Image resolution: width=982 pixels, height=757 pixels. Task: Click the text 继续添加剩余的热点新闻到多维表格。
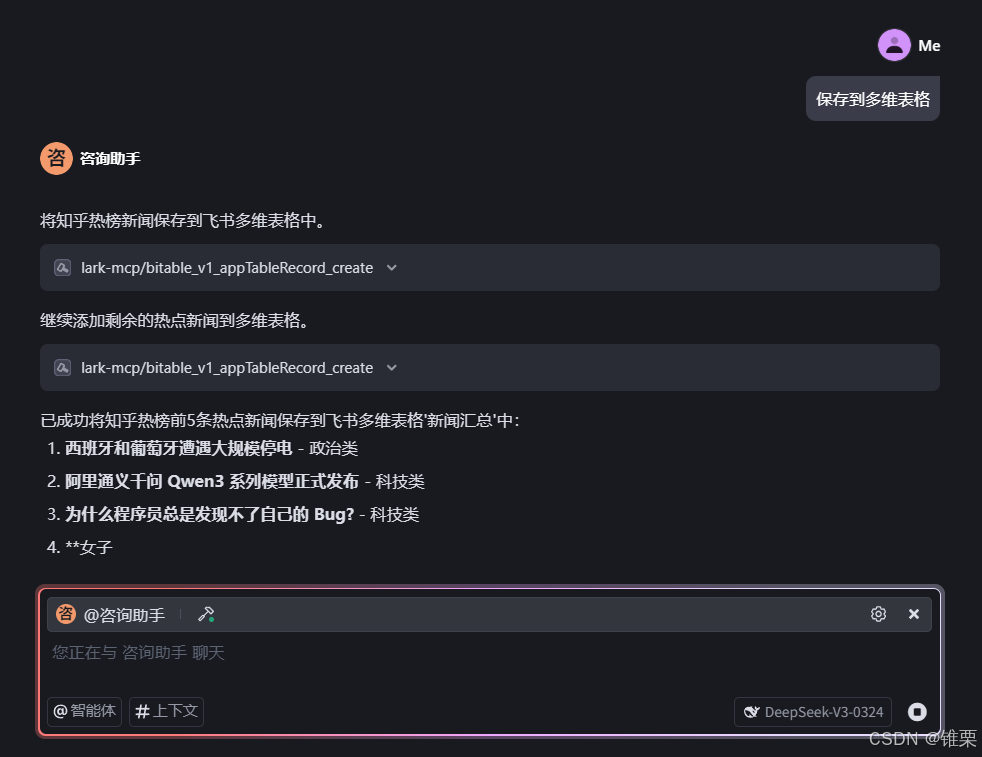click(174, 321)
